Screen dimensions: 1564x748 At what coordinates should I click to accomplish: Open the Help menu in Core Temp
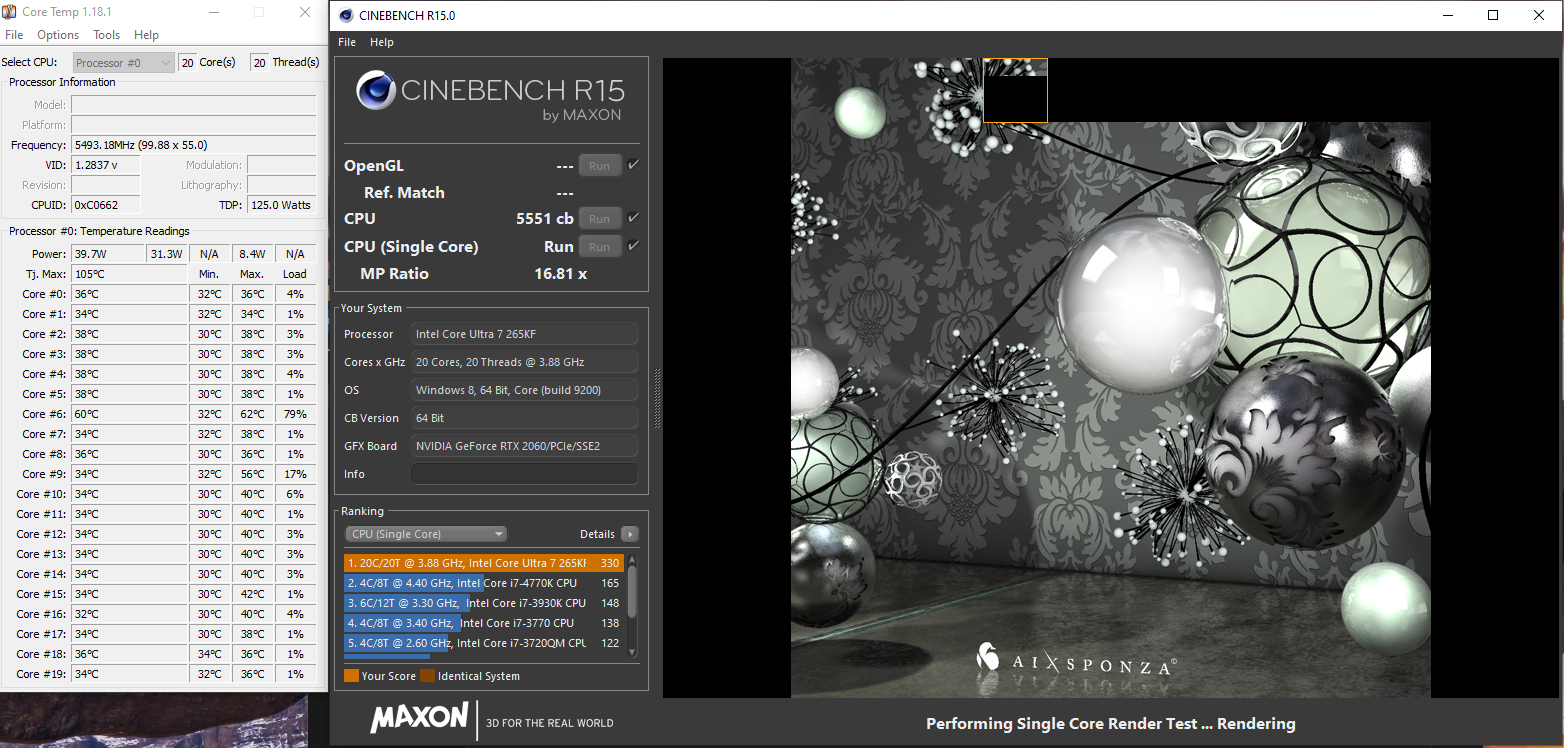coord(146,35)
